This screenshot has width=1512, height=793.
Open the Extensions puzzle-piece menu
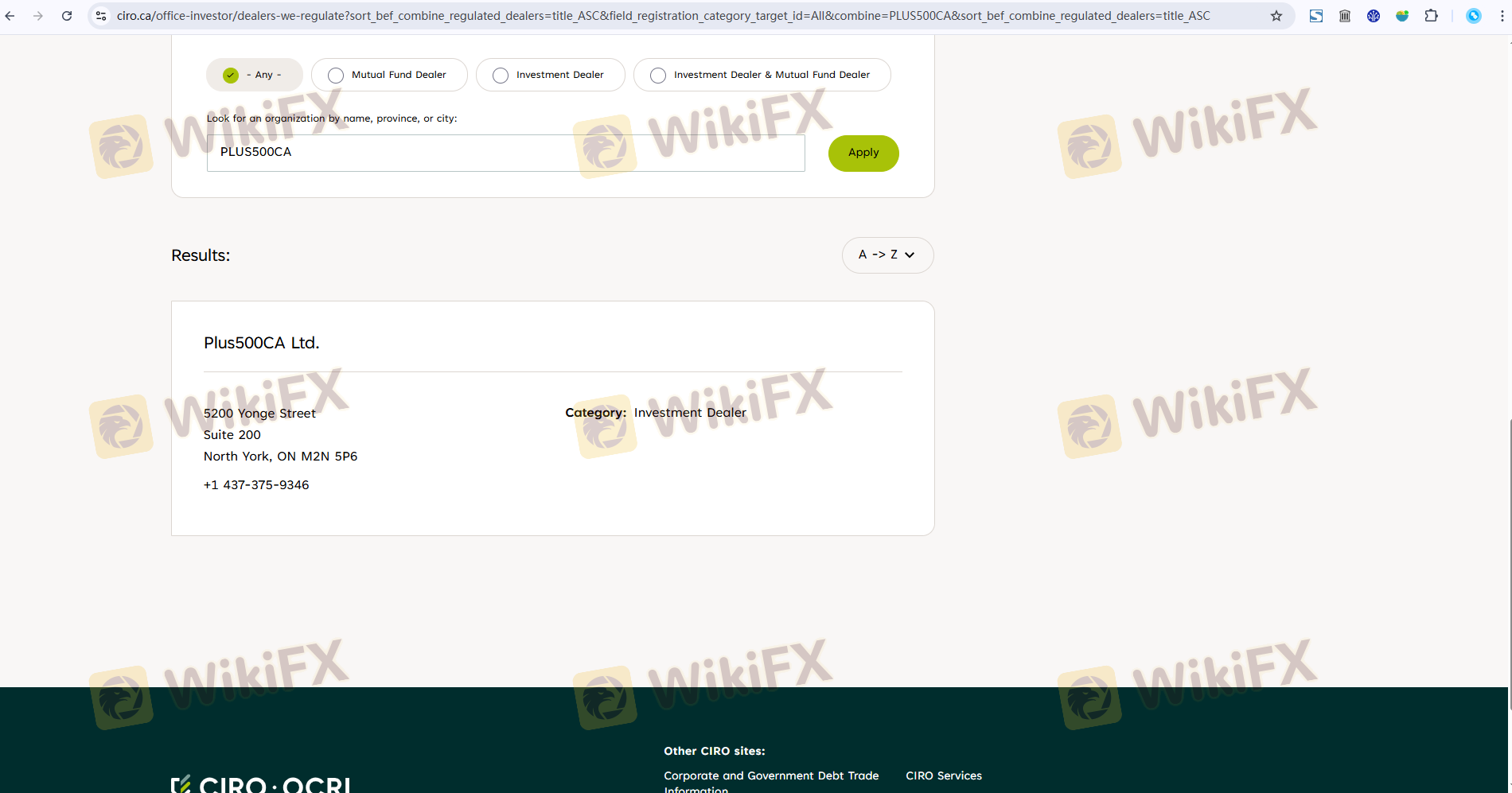1431,16
